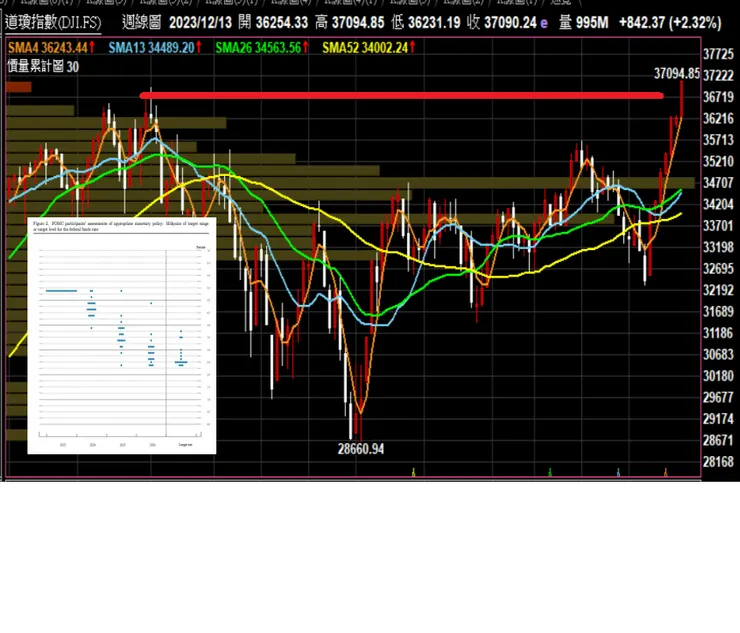Click the 28168 price axis label

click(x=718, y=462)
